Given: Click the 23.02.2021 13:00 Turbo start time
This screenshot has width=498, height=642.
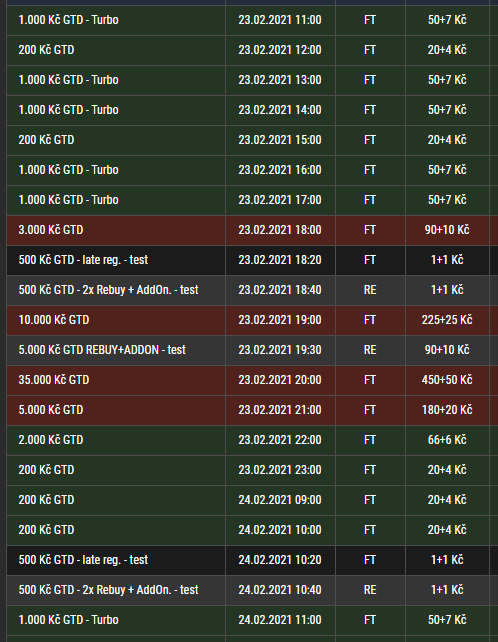Looking at the screenshot, I should [280, 80].
